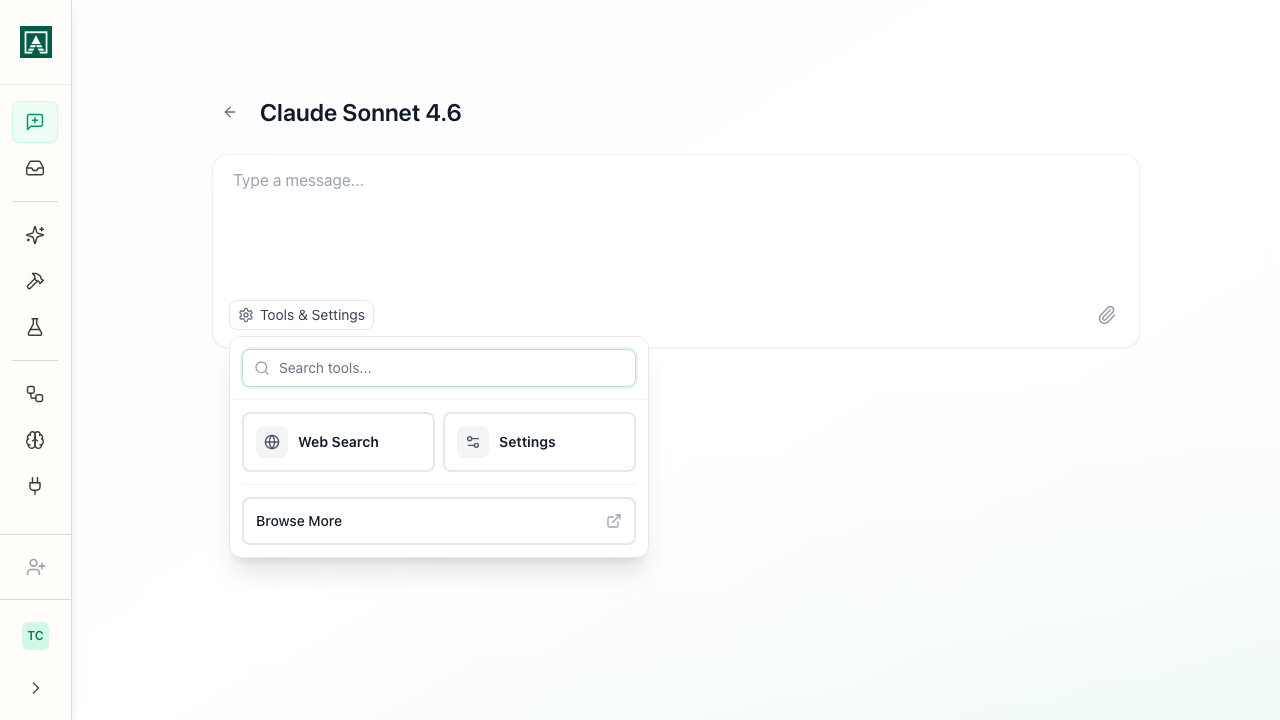
Task: Click into the Type a message box
Action: point(676,225)
